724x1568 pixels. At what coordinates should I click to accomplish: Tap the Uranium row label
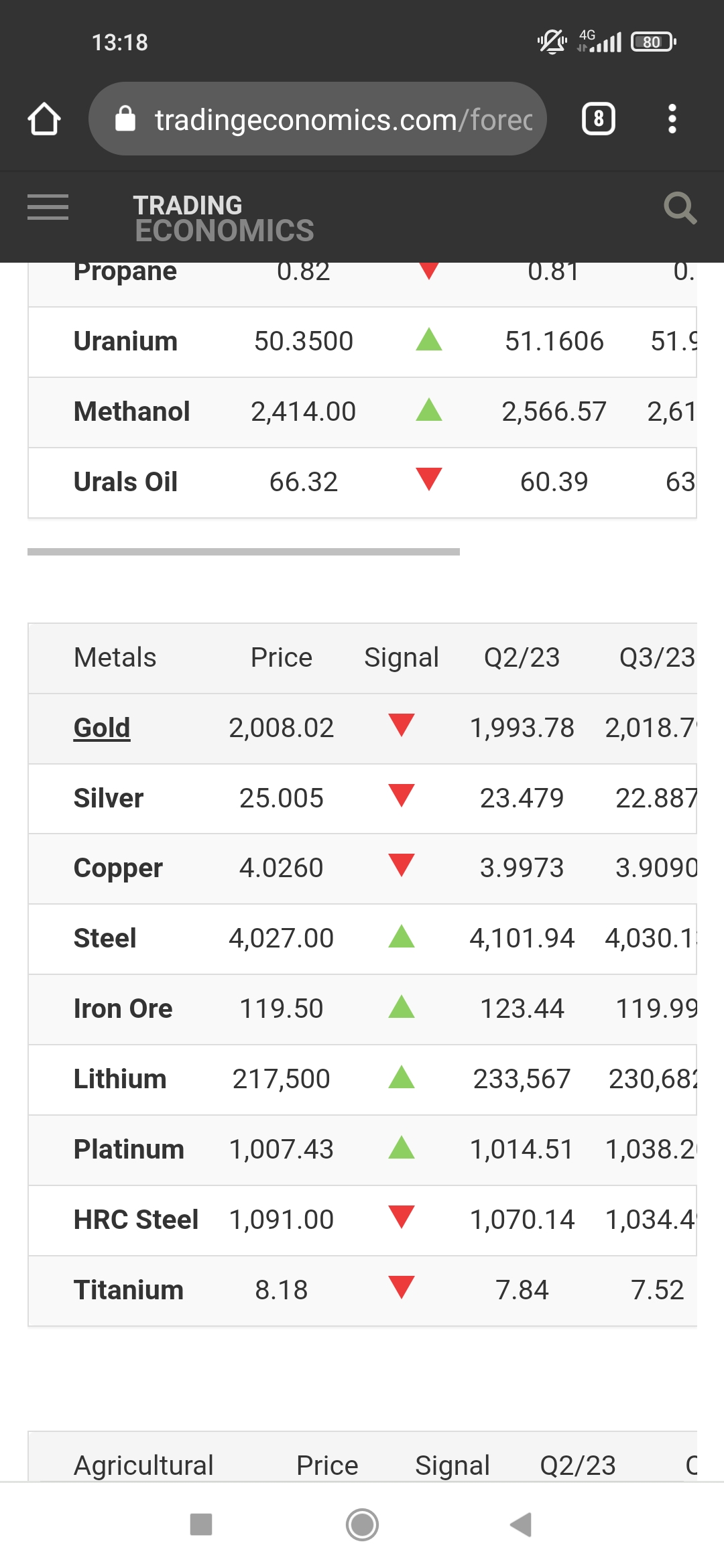point(125,341)
